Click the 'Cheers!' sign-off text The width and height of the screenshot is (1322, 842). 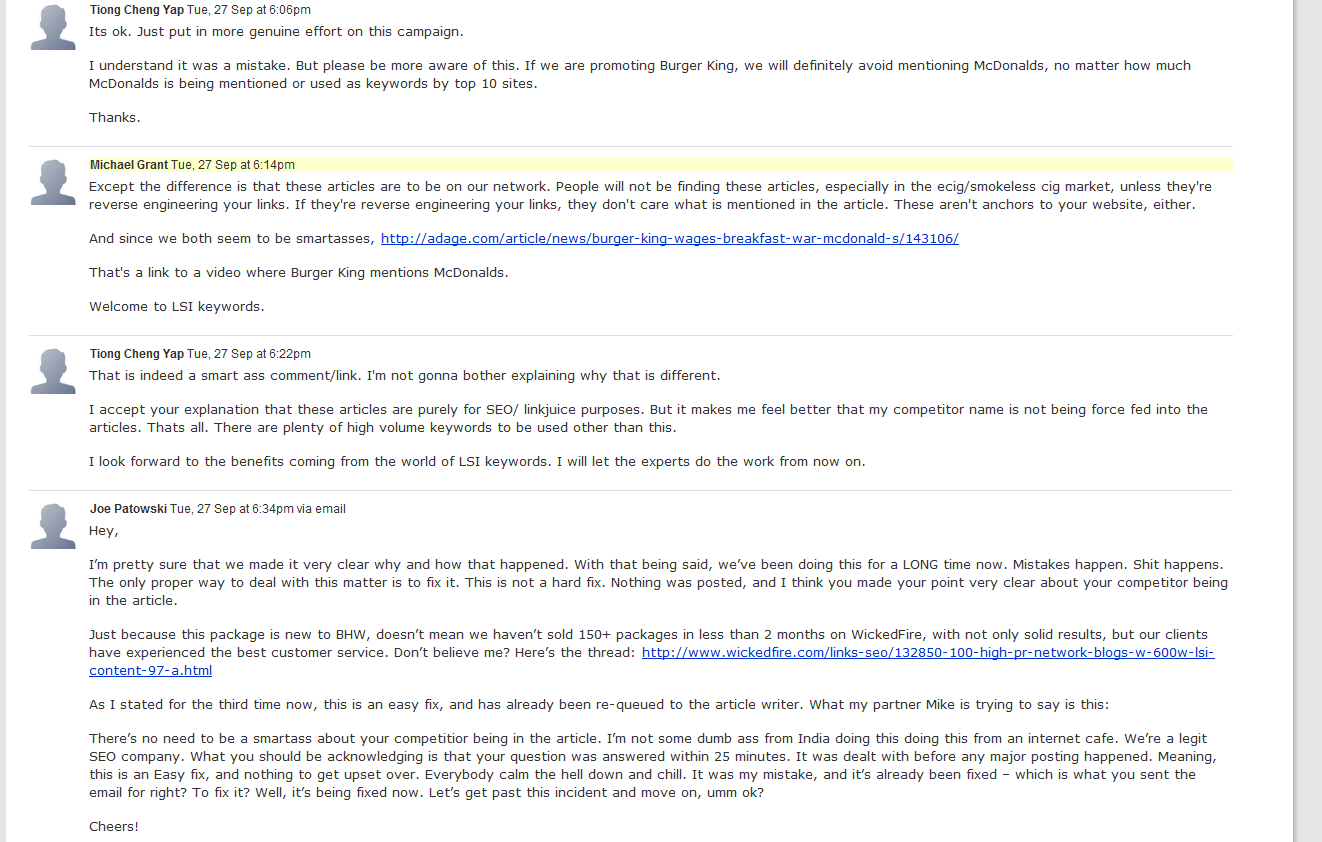pyautogui.click(x=114, y=827)
